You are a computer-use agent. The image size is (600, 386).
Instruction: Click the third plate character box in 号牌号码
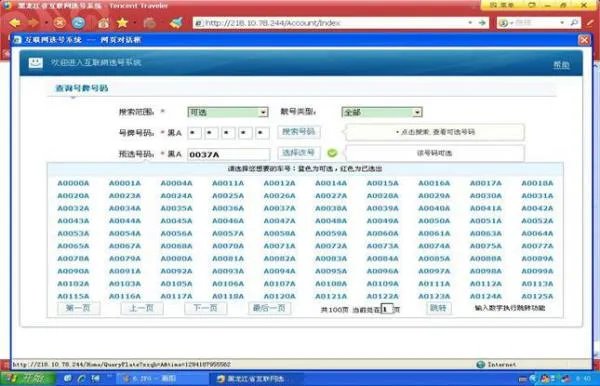point(228,133)
